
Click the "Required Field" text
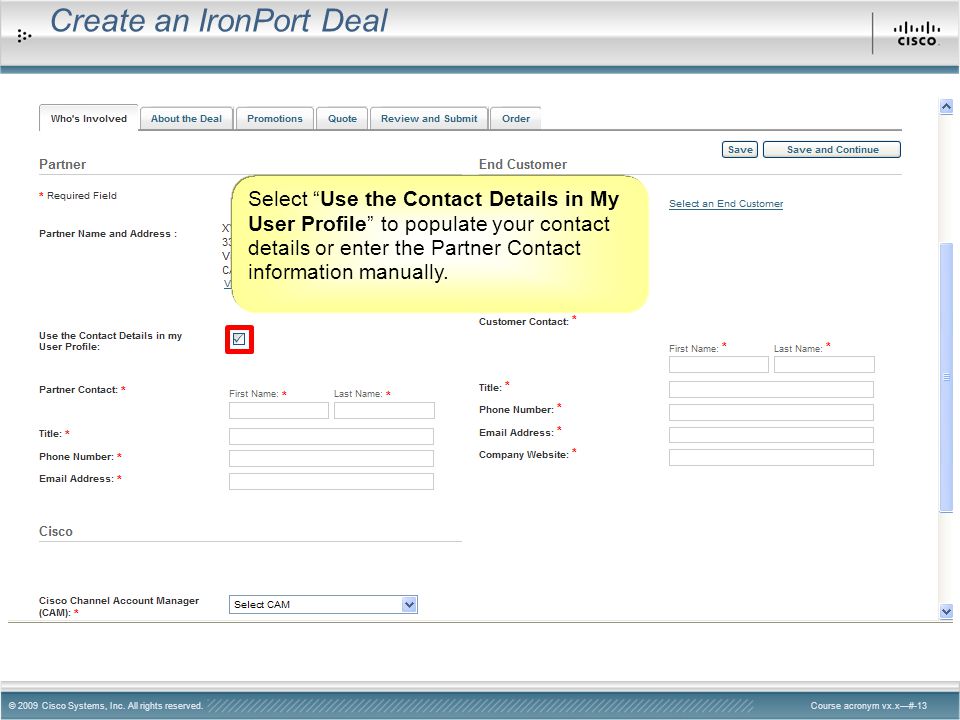pyautogui.click(x=81, y=196)
